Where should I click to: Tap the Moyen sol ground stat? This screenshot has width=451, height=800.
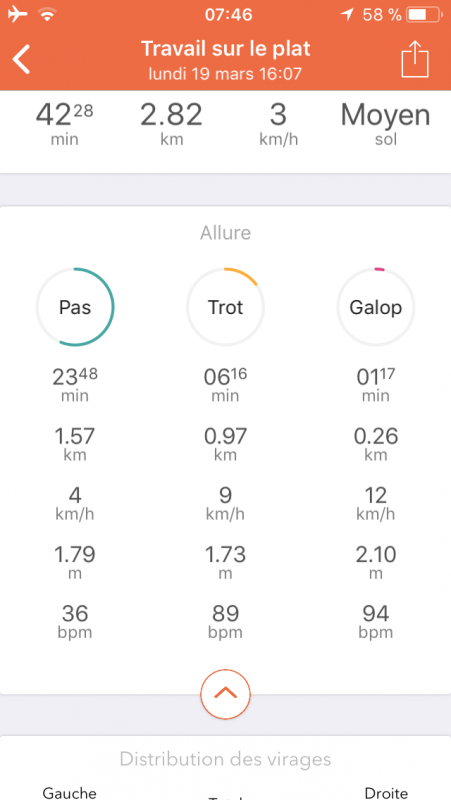386,124
